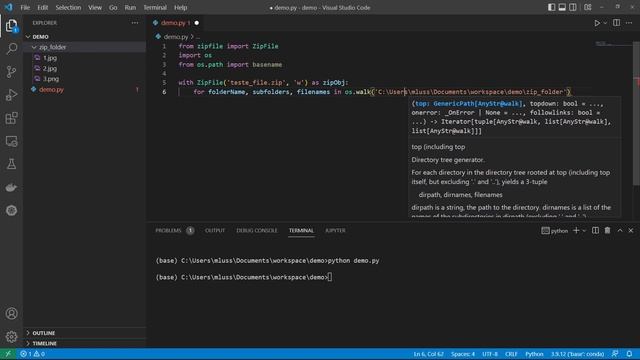
Task: Open the Go menu
Action: pyautogui.click(x=113, y=7)
